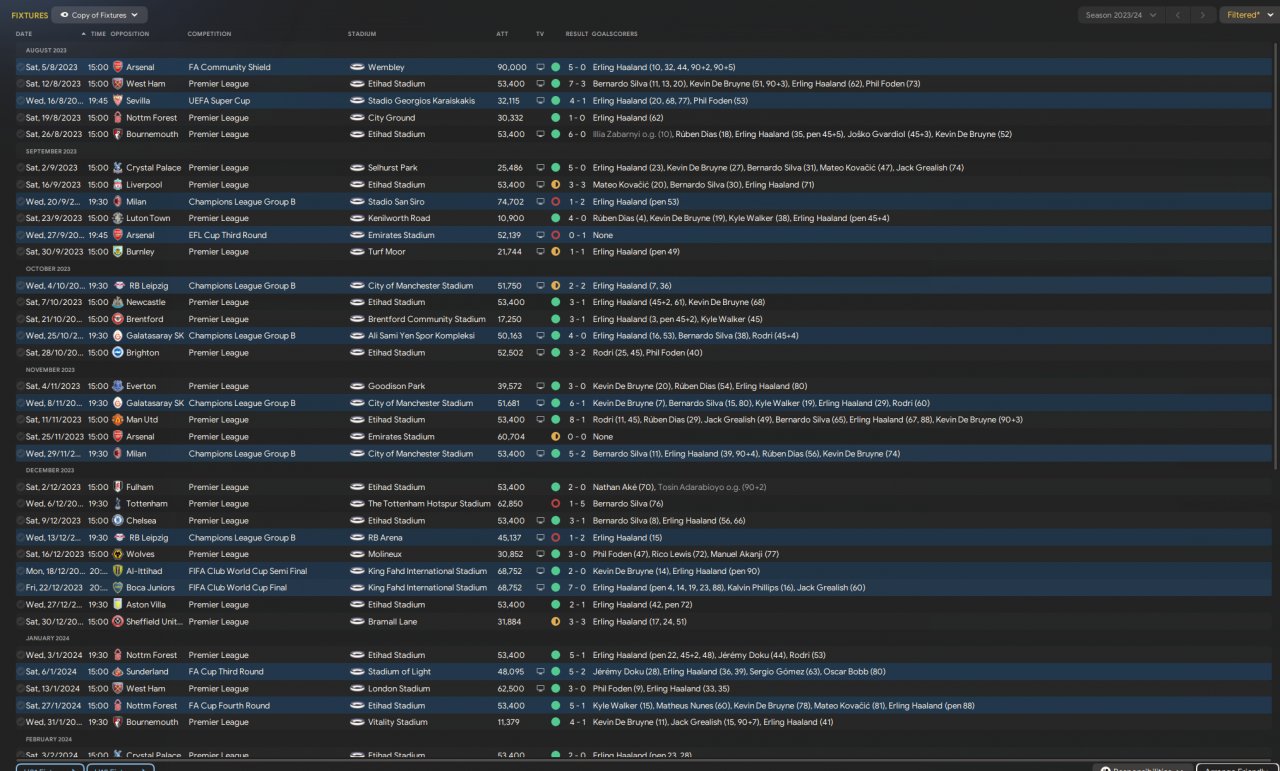Sort by the GOALSCORERS column header
Screen dimensions: 1280x771
pos(615,34)
